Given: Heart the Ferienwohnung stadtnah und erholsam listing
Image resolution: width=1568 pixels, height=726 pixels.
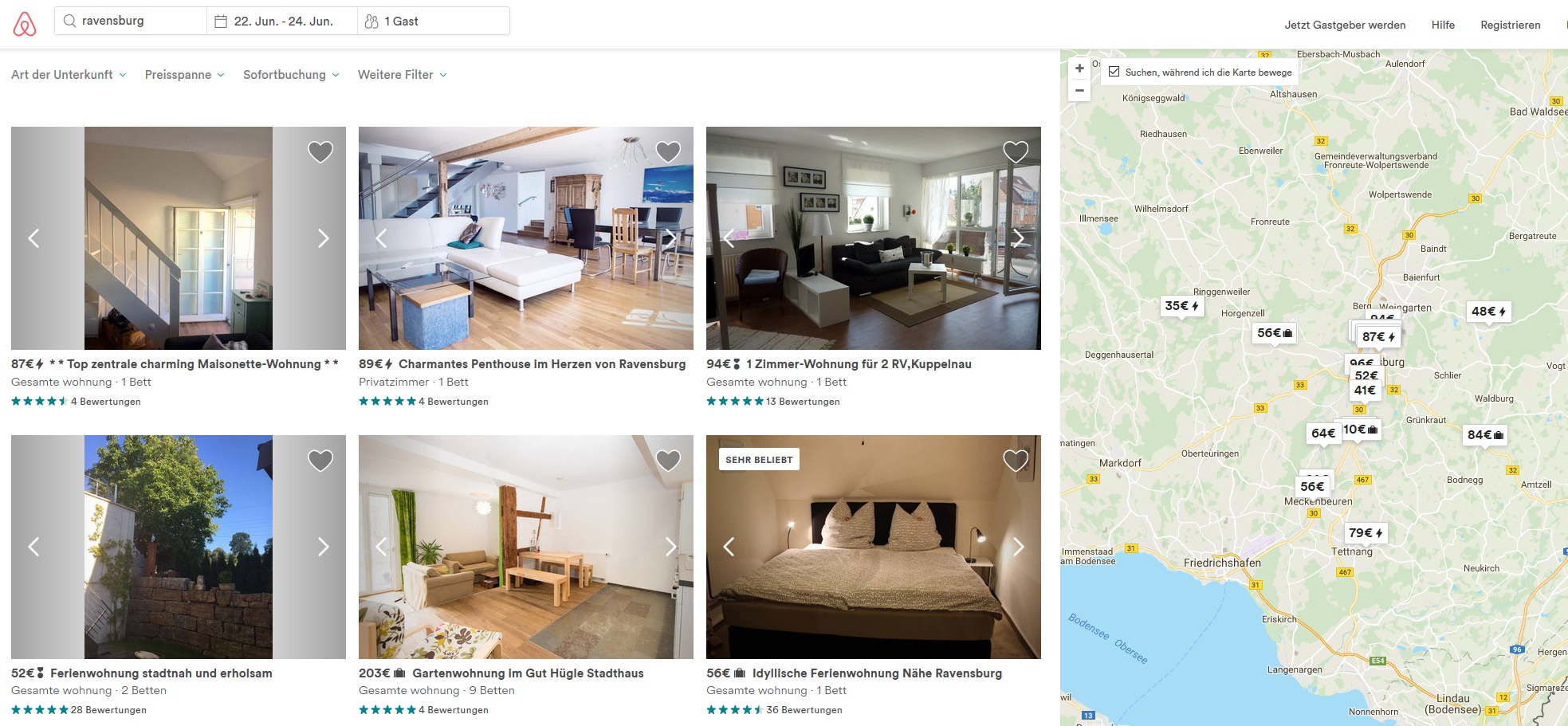Looking at the screenshot, I should point(320,460).
